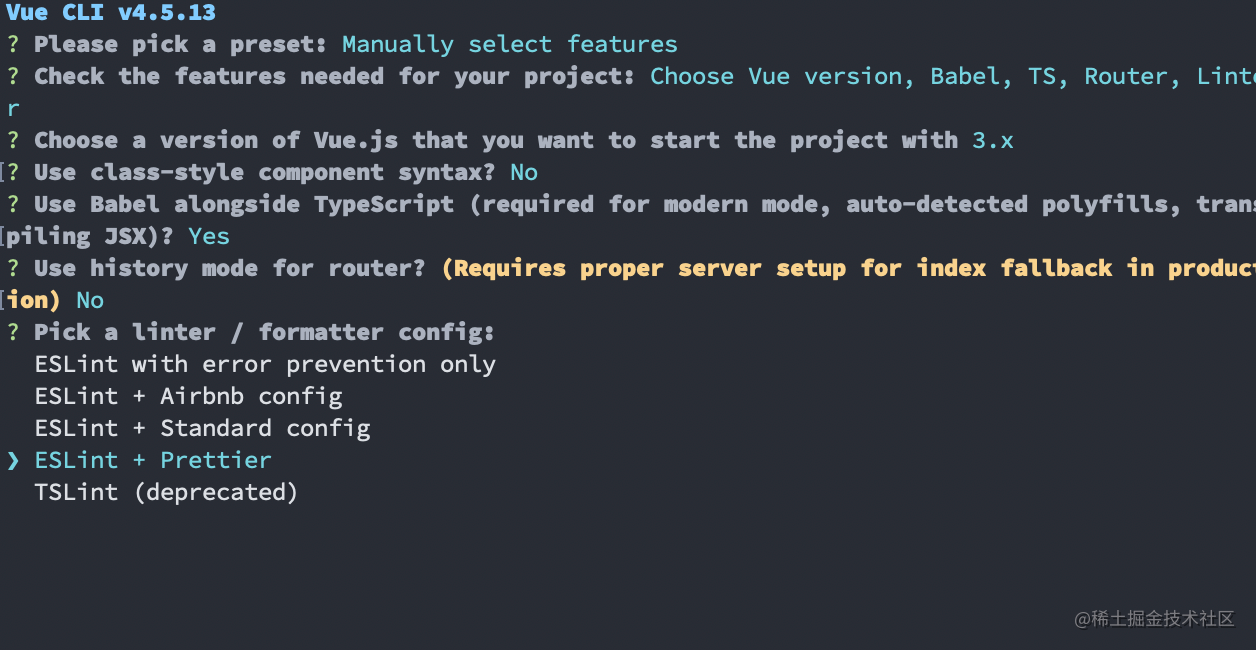
Task: Click the Manually select features answer
Action: [x=510, y=44]
